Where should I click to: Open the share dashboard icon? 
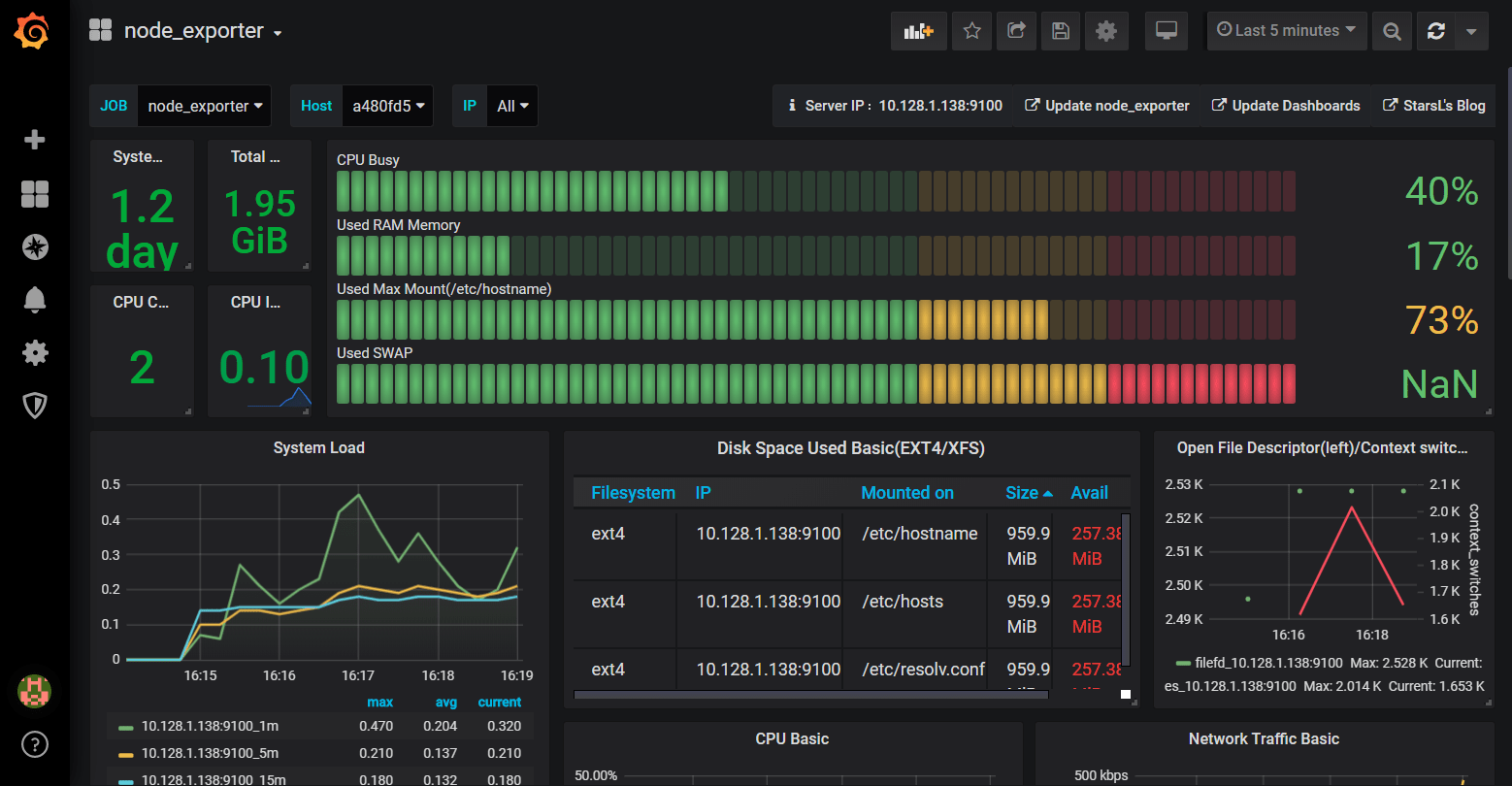point(1016,30)
